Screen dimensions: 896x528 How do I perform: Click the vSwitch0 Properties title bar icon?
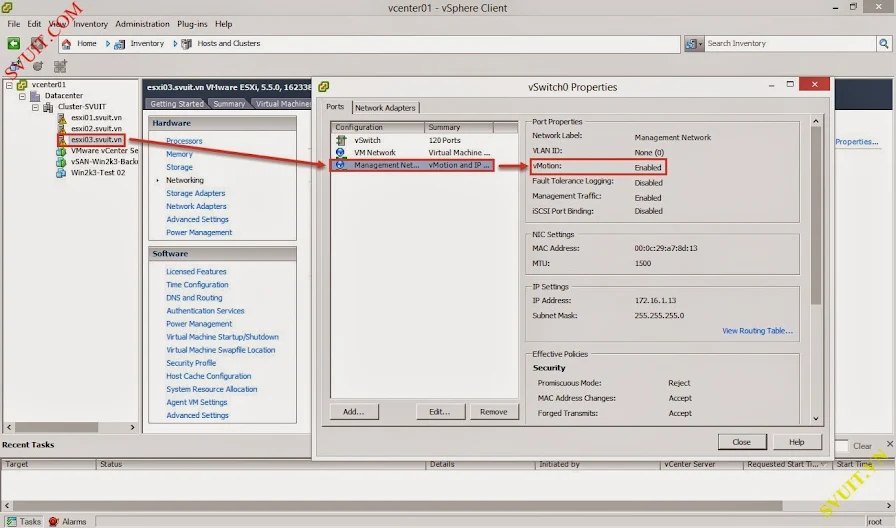[x=323, y=87]
